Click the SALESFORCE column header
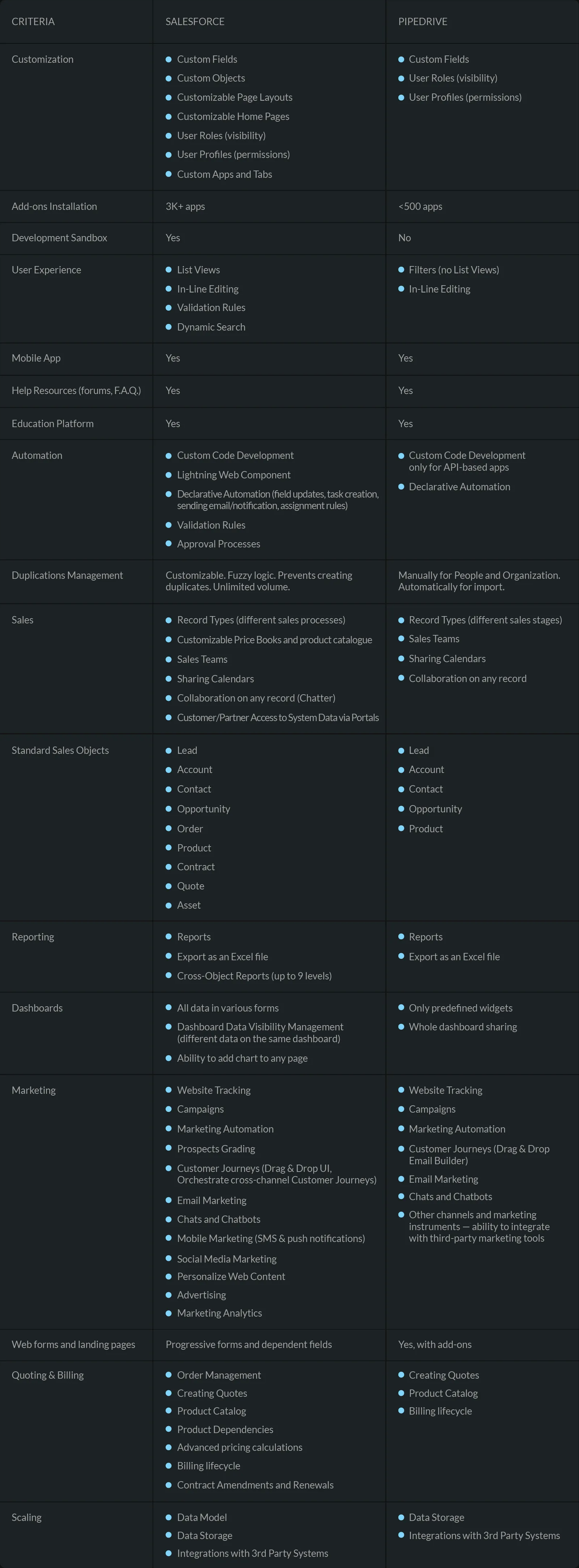The width and height of the screenshot is (579, 1568). pyautogui.click(x=195, y=22)
